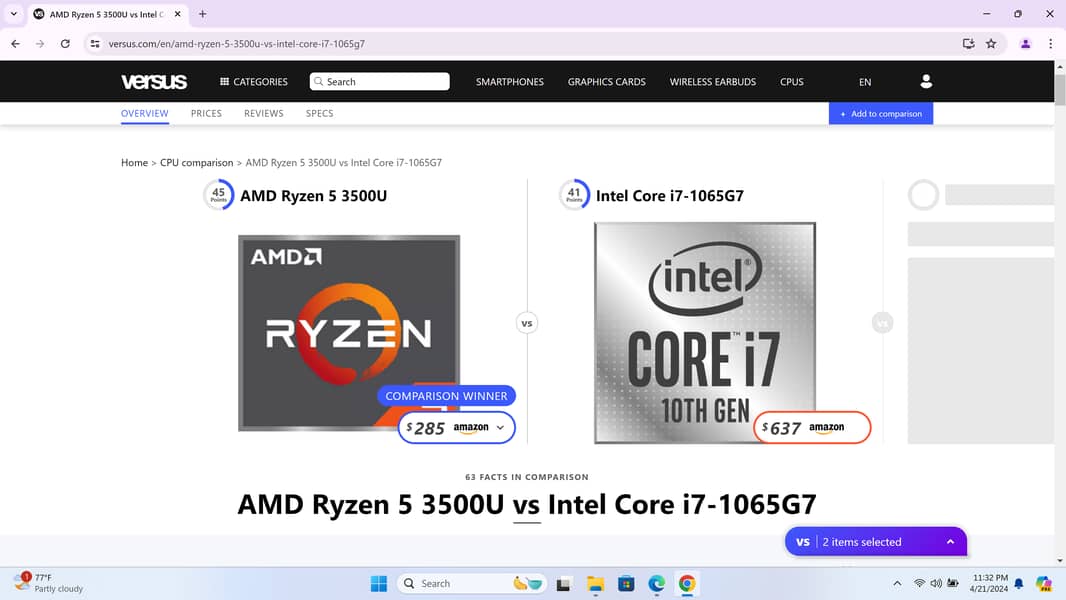The width and height of the screenshot is (1066, 600).
Task: Open Microsoft Store from taskbar
Action: [x=626, y=584]
